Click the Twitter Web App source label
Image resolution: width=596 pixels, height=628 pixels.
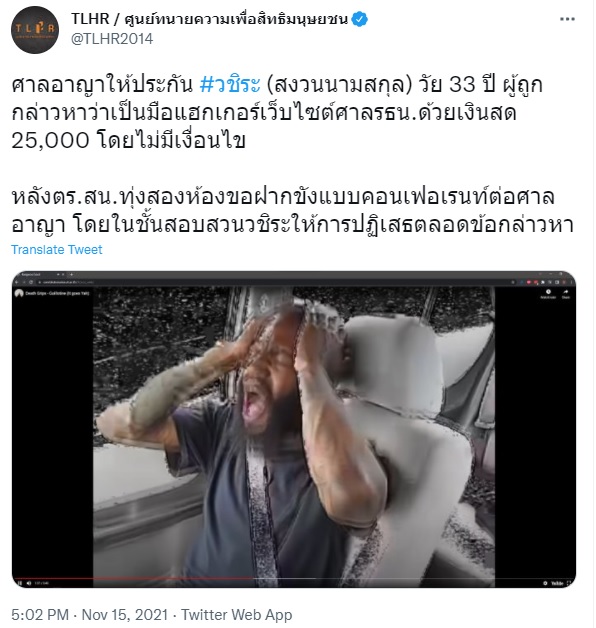pyautogui.click(x=236, y=614)
